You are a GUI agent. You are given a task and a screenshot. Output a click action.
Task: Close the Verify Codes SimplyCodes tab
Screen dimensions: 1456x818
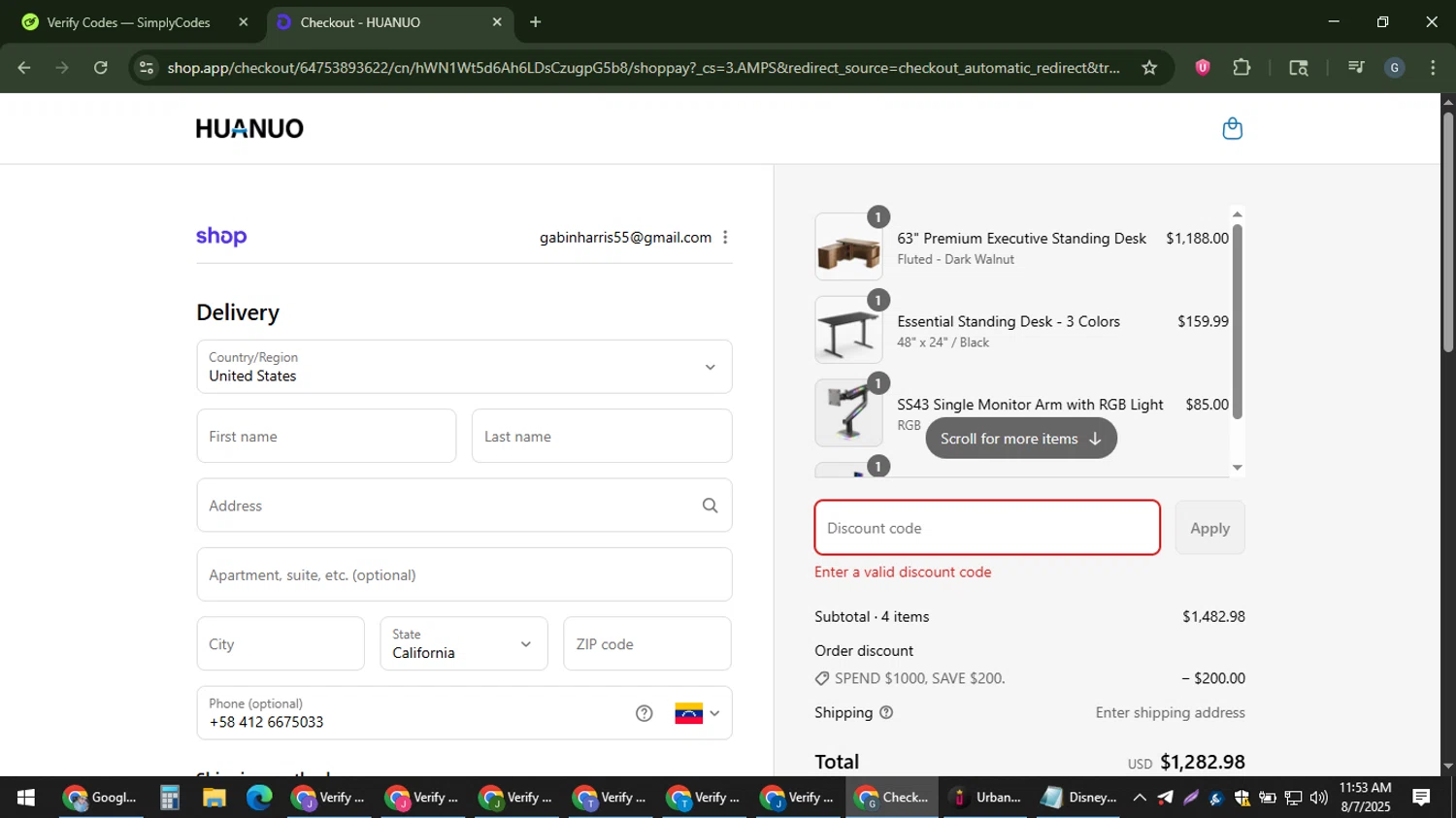click(x=244, y=21)
